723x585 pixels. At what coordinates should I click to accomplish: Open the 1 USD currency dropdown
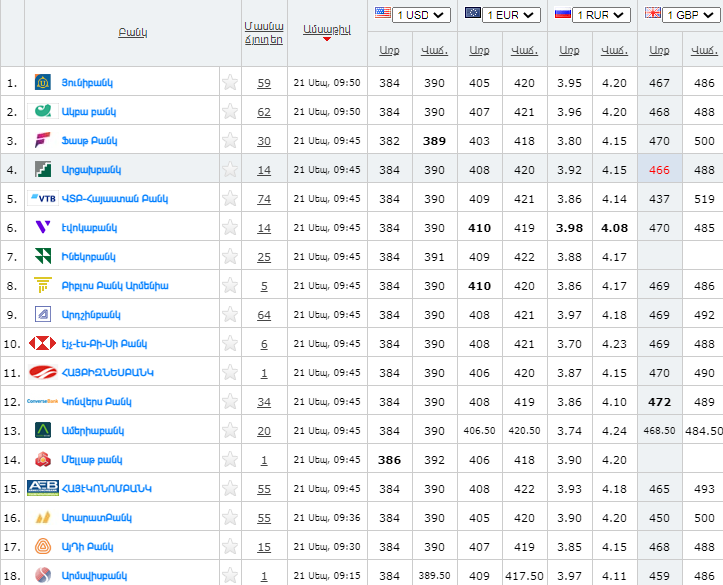421,15
